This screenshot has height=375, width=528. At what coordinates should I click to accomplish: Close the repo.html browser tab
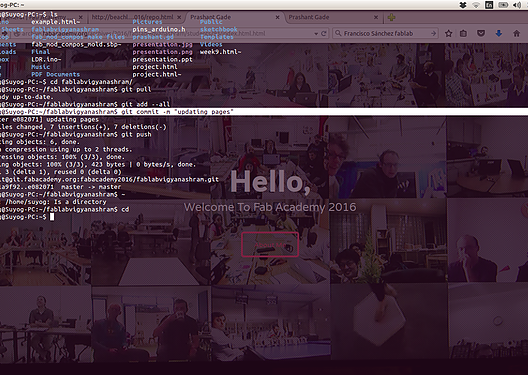179,17
